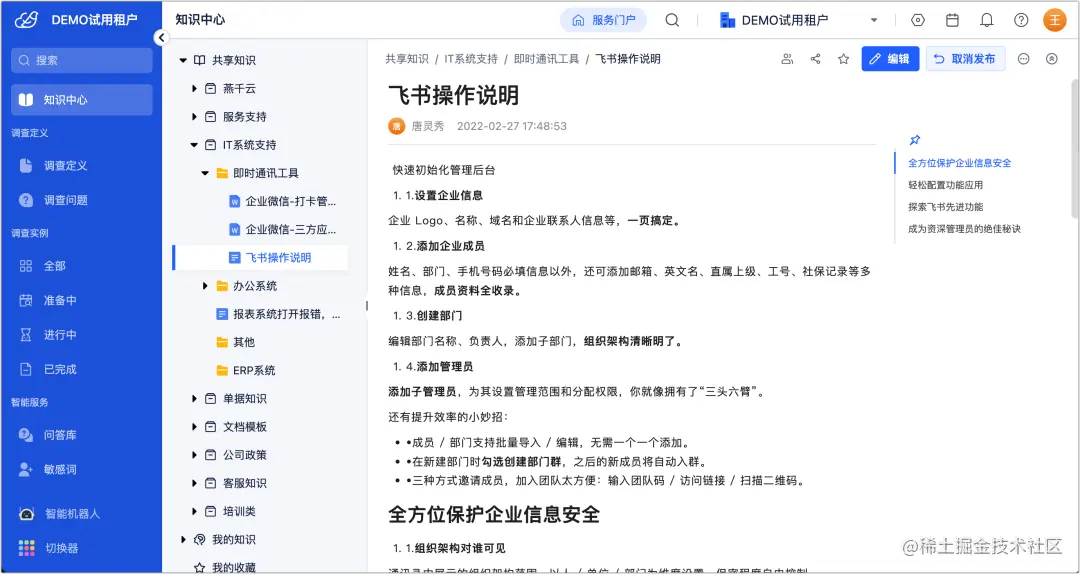Open the more options ellipsis icon

coord(1024,59)
